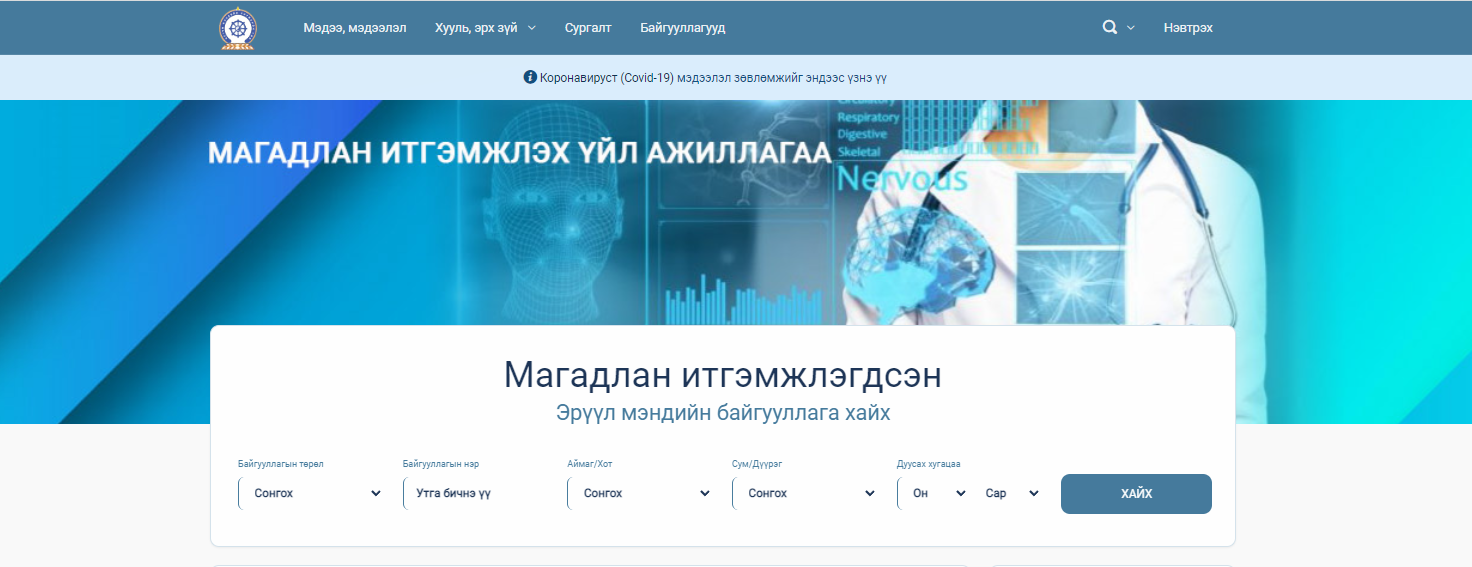Viewport: 1472px width, 567px height.
Task: Click the МАГАДЛАН ИТГЭМЖЛЭХ ҮЙЛ АЖИЛЛАГАА banner title
Action: coord(519,153)
